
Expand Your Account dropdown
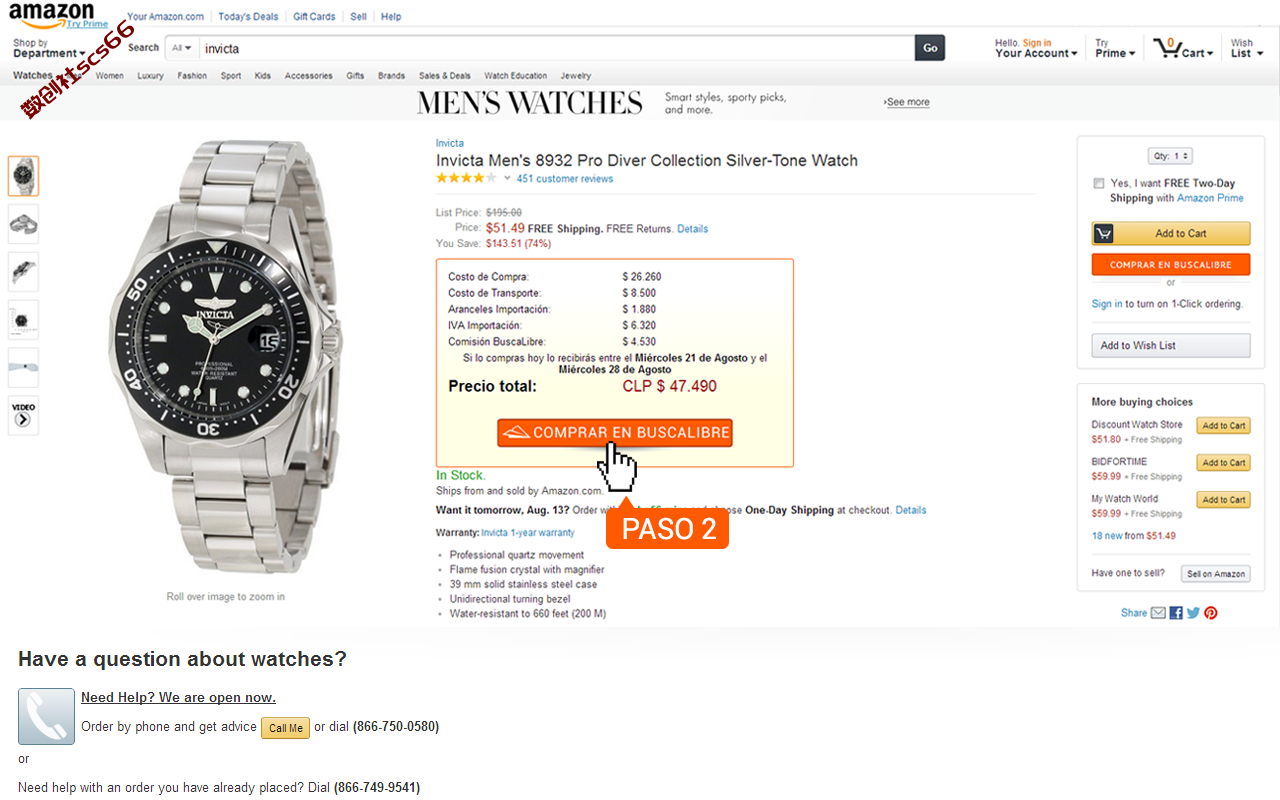[x=1036, y=53]
